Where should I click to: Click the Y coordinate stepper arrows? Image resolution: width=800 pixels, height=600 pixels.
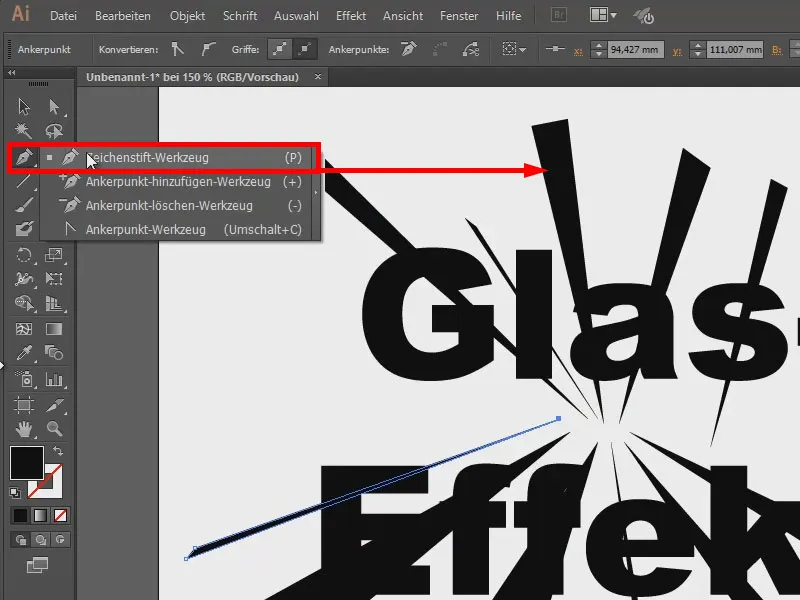pos(697,49)
